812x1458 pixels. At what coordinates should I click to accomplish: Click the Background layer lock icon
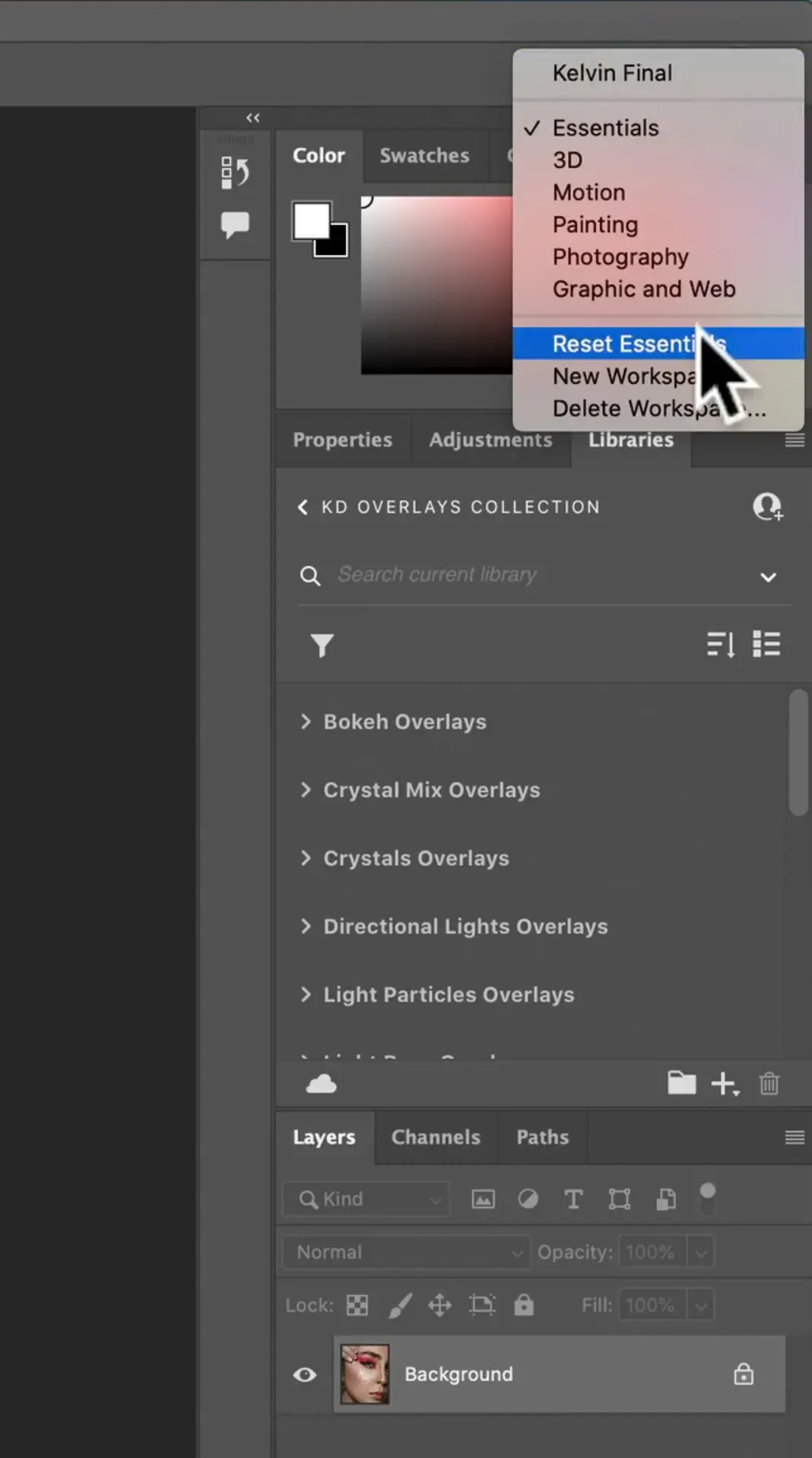click(x=744, y=1374)
